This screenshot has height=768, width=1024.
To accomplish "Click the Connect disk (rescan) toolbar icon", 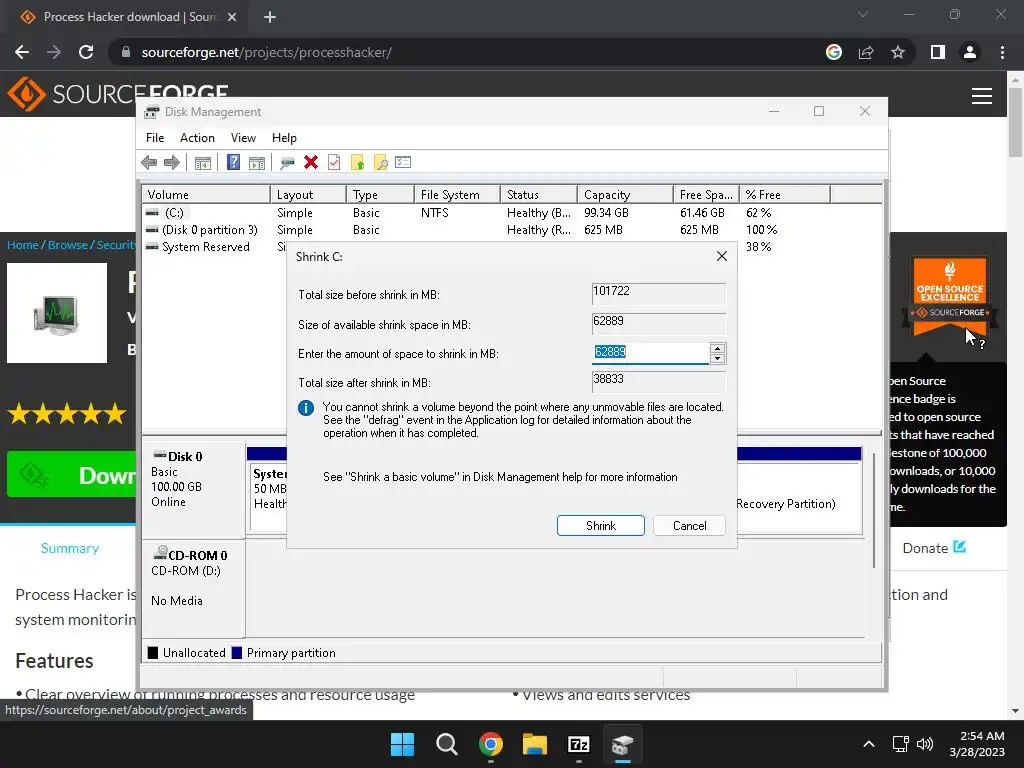I will coord(287,163).
